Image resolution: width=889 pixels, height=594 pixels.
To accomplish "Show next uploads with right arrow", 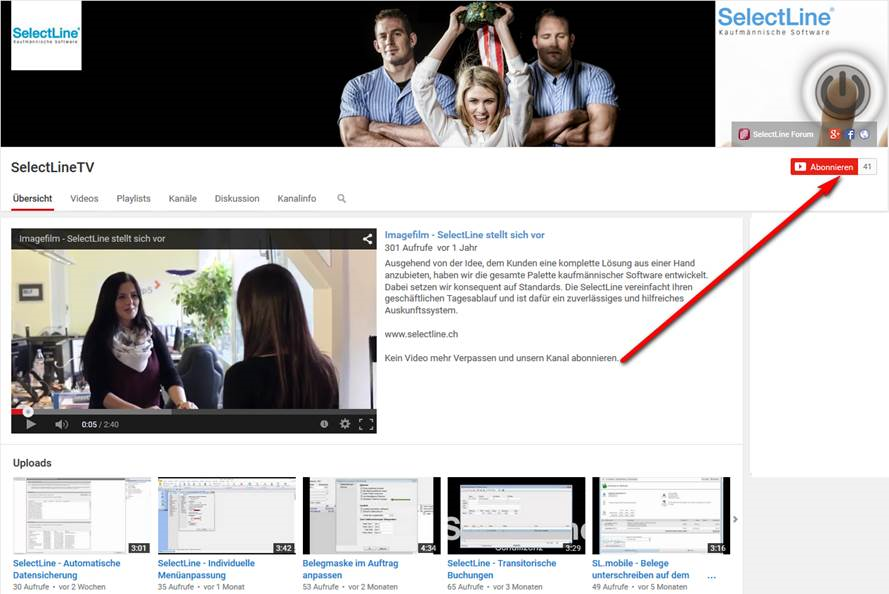I will [735, 519].
